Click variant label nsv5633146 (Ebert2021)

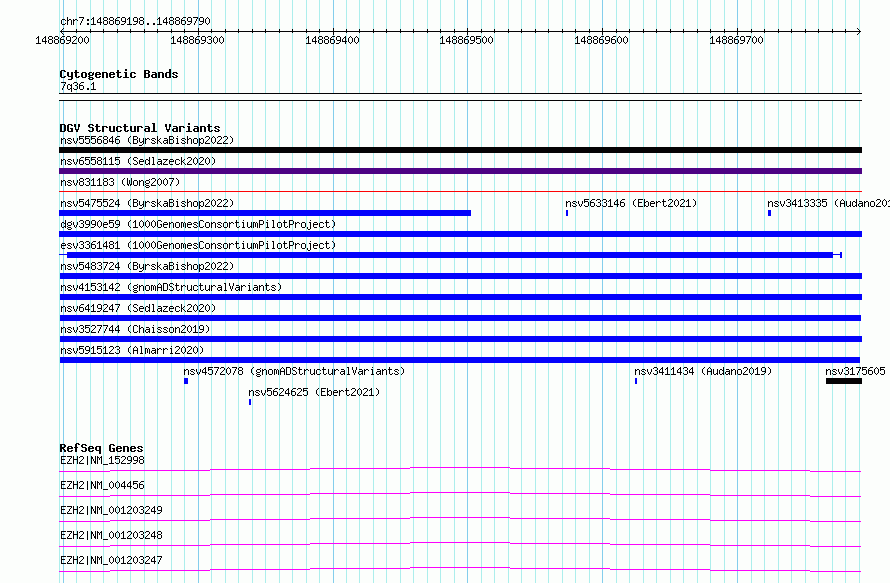coord(631,203)
